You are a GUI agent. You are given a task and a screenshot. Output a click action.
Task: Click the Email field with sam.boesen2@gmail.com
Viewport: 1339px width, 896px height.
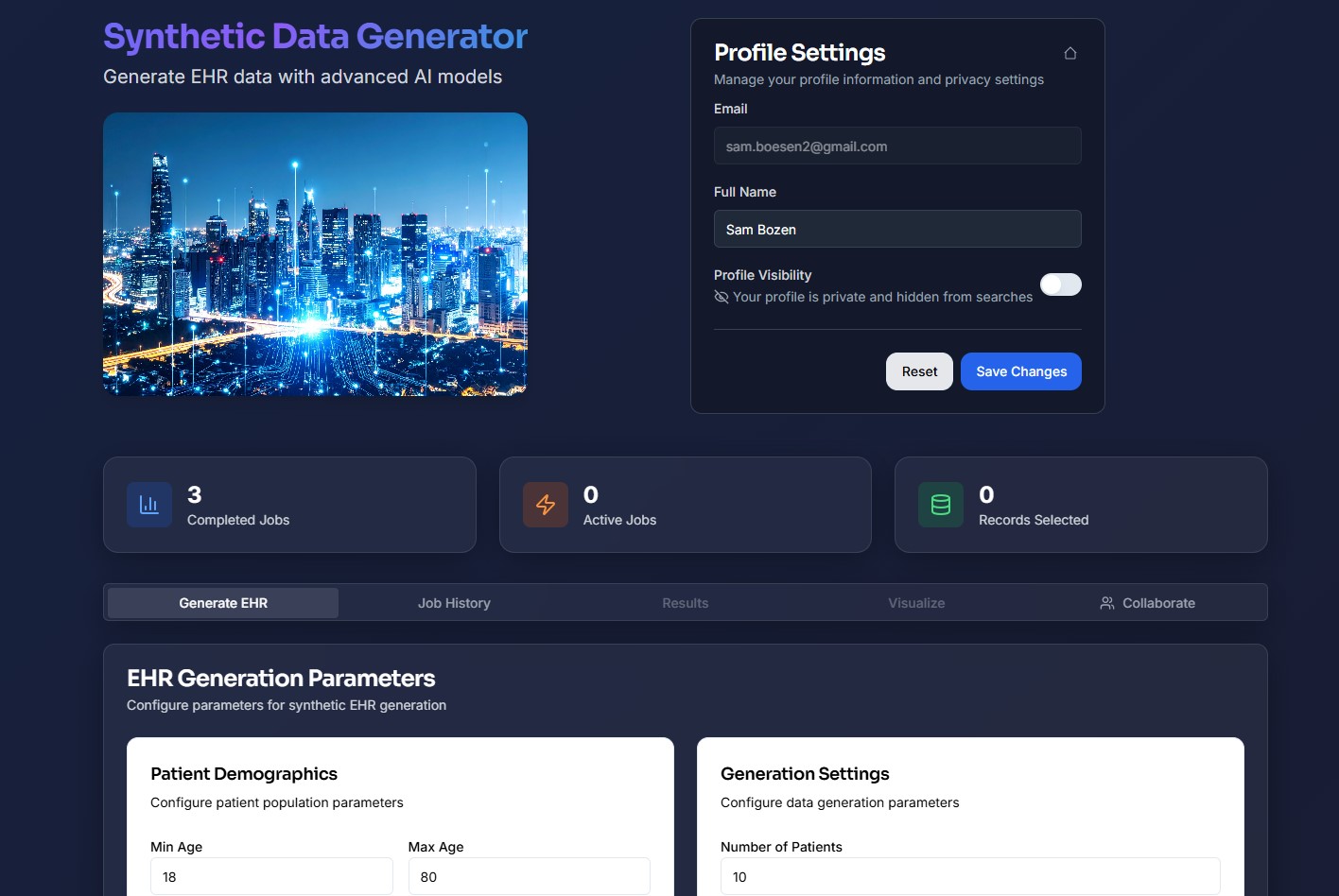pyautogui.click(x=897, y=146)
